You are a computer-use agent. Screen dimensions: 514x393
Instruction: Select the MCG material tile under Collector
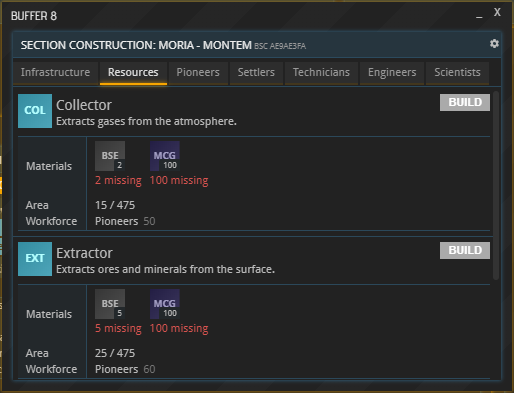(165, 156)
